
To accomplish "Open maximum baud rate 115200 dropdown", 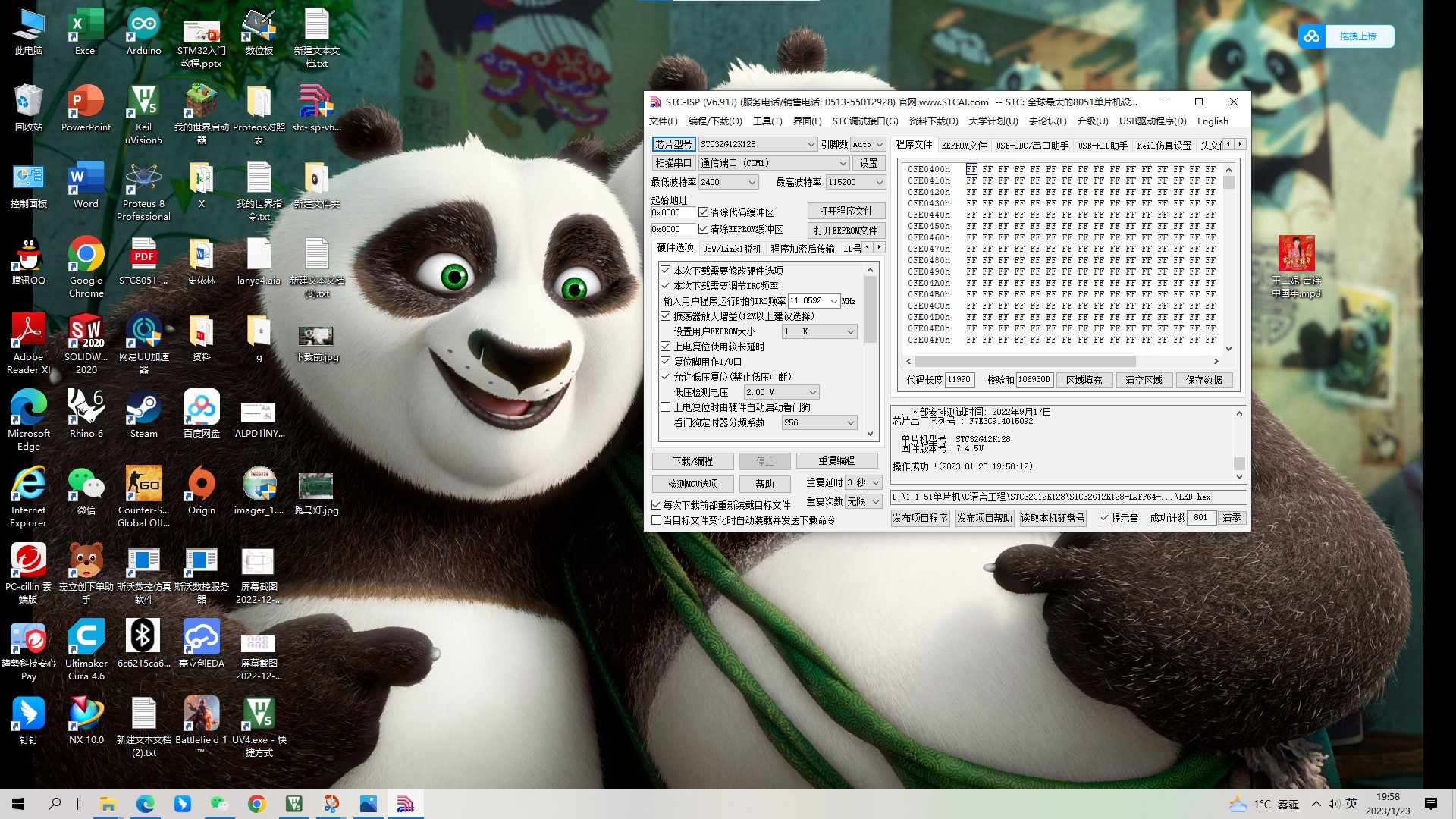I will [879, 182].
